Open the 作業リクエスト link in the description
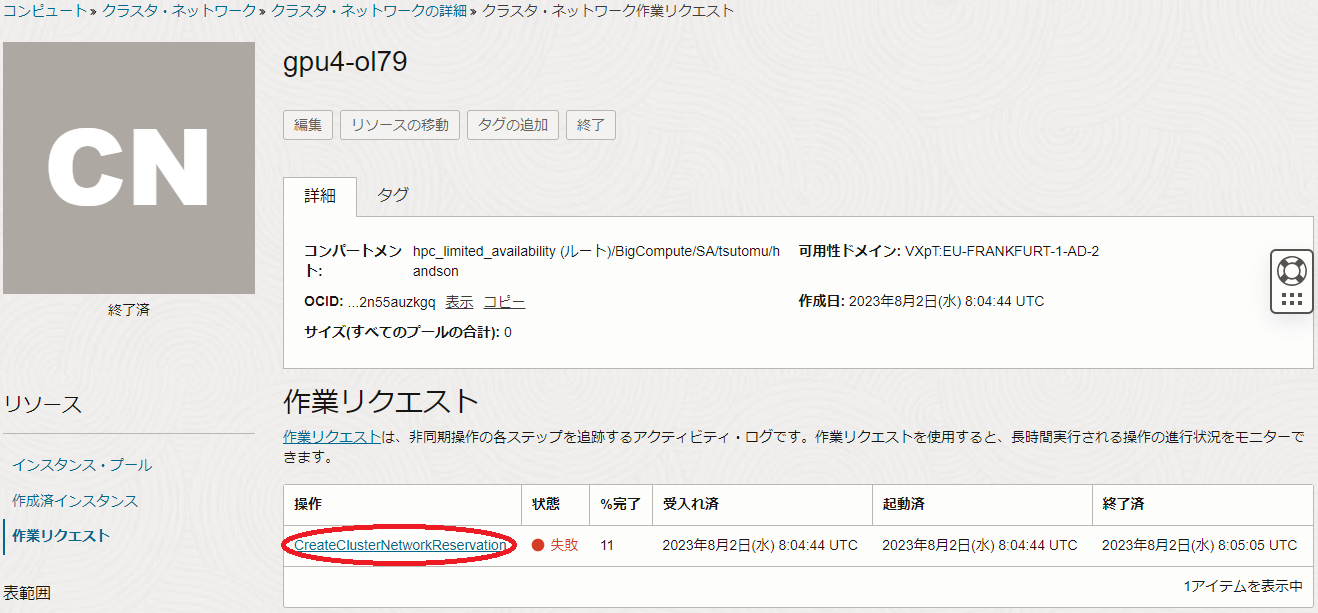Screen dimensions: 1318x613 point(331,437)
